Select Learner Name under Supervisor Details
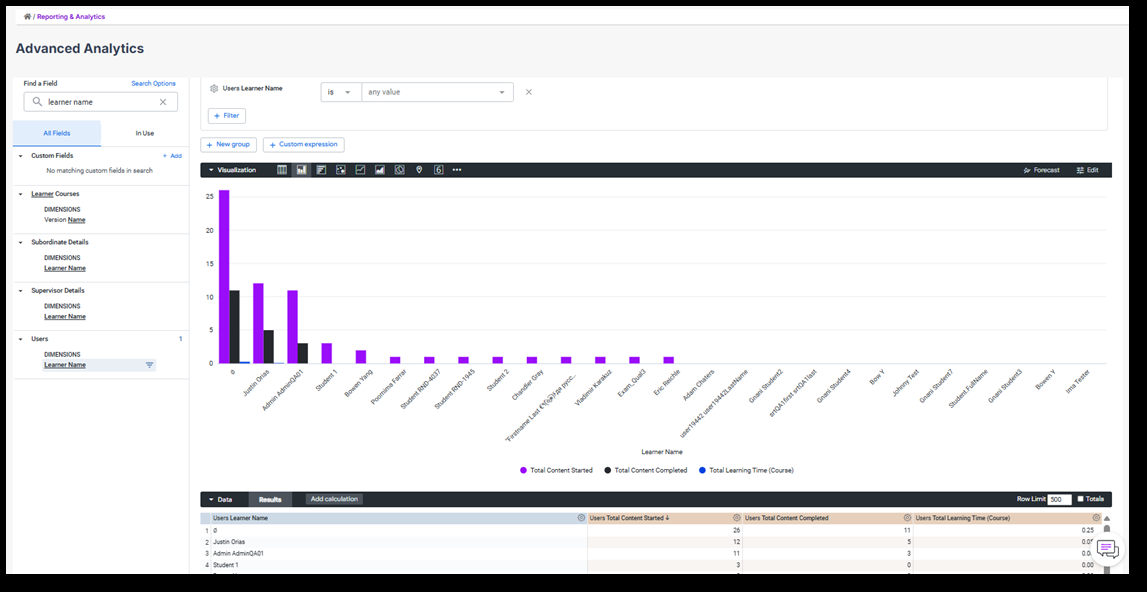1147x592 pixels. 64,316
